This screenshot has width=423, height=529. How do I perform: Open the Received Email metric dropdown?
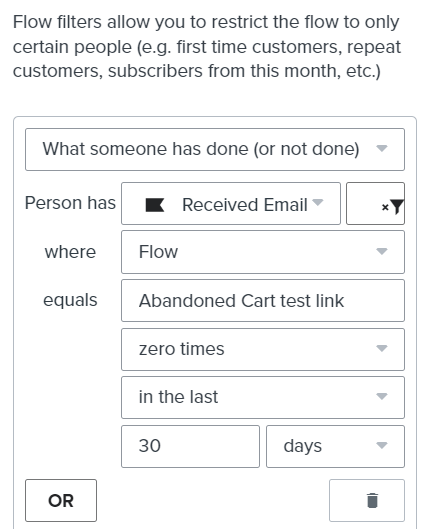click(231, 203)
